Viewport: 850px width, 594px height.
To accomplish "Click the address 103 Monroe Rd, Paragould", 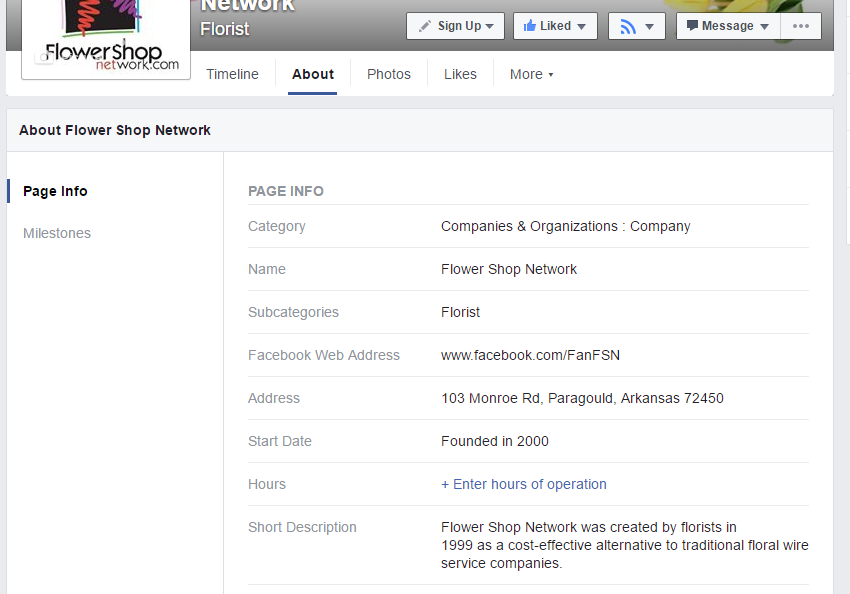I will tap(582, 398).
